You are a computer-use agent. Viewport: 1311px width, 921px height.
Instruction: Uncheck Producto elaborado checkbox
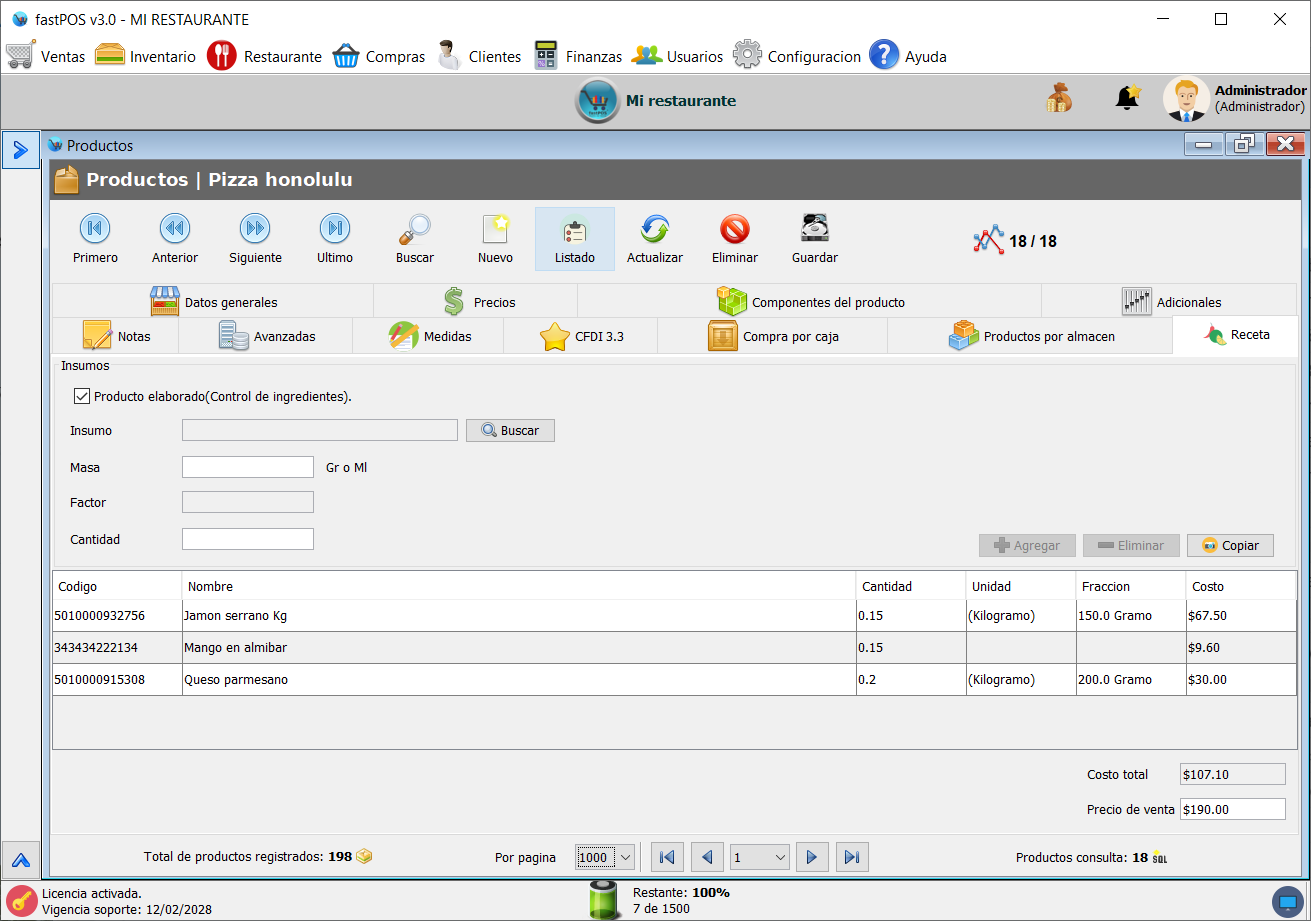pyautogui.click(x=82, y=397)
